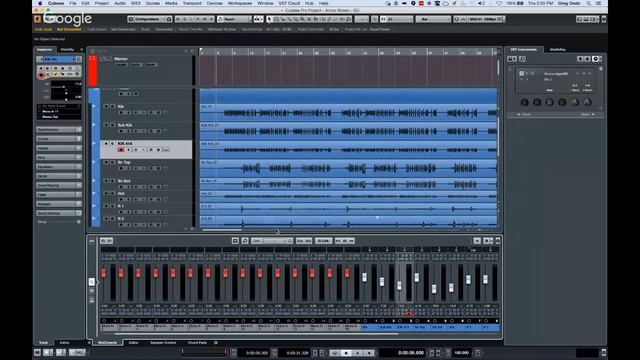Solo the Sn Bot track
640x360 pixels.
point(112,181)
